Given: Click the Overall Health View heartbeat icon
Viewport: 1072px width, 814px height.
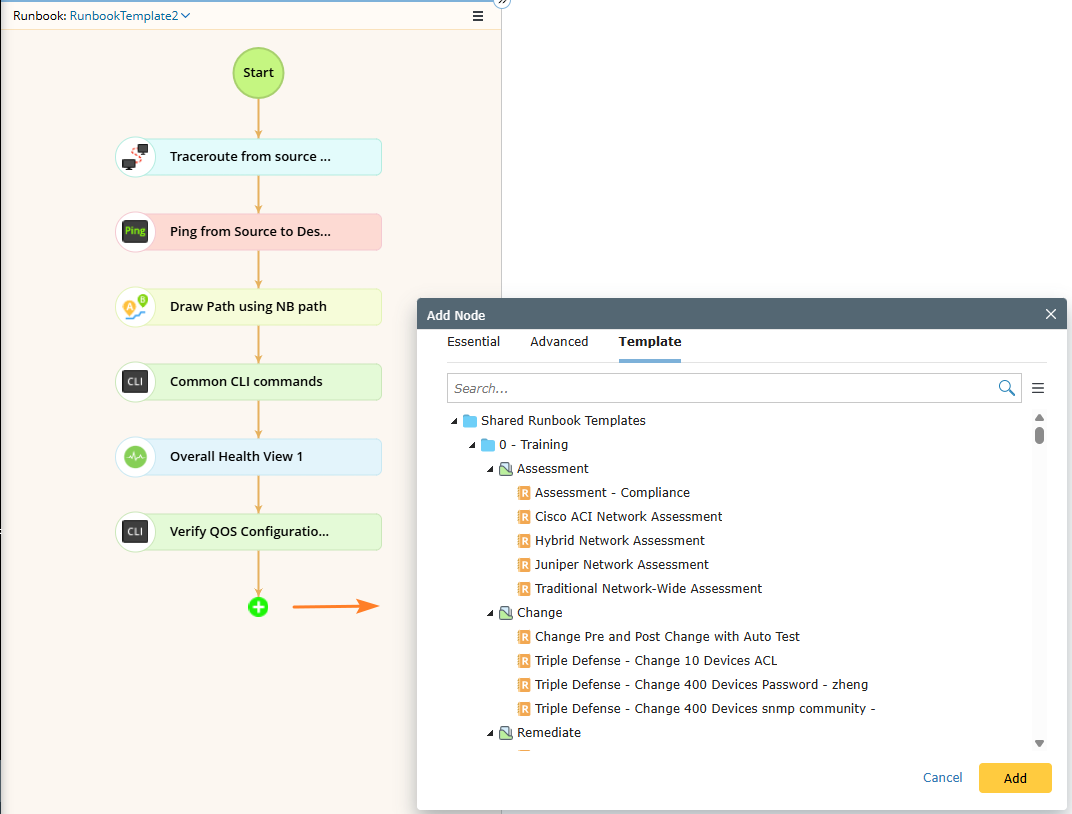Looking at the screenshot, I should (135, 457).
